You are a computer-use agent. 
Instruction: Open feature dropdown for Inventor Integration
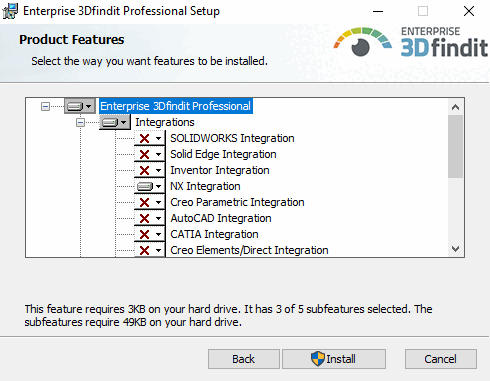tap(150, 170)
